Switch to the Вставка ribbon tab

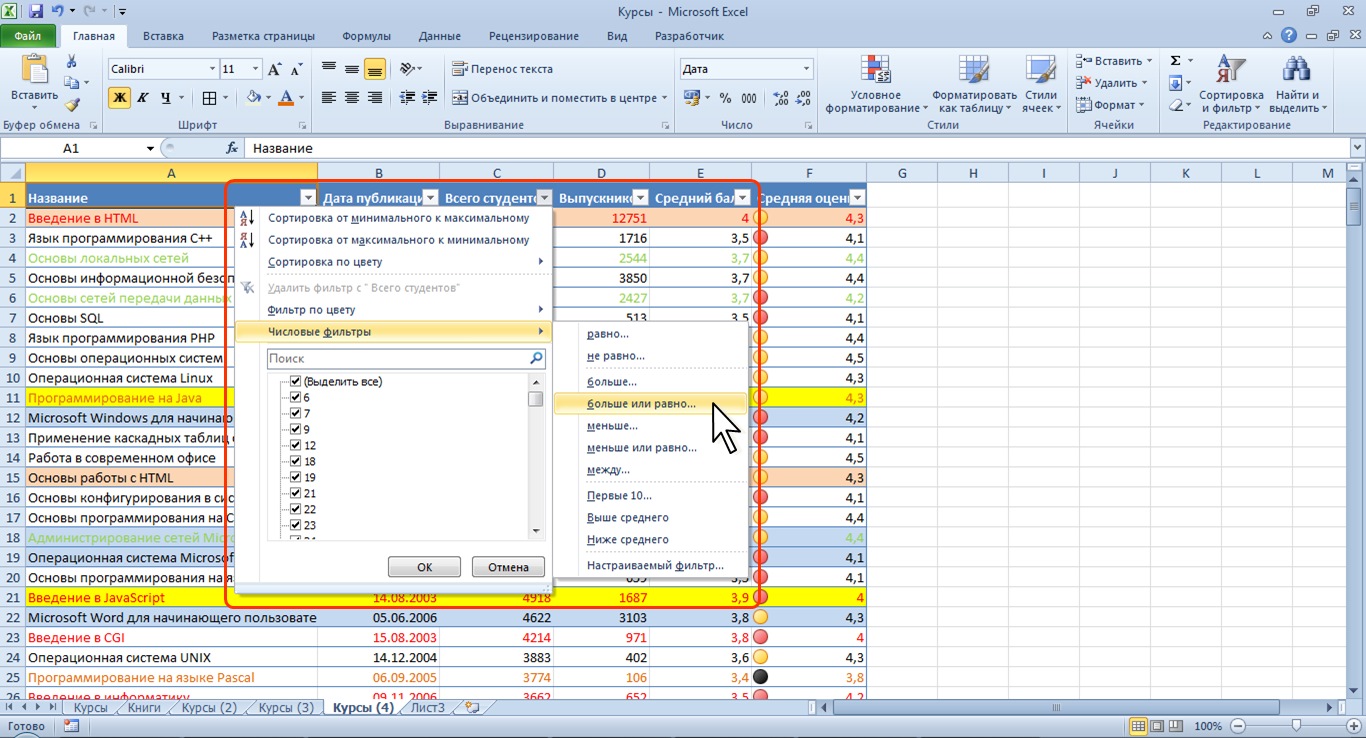coord(163,36)
